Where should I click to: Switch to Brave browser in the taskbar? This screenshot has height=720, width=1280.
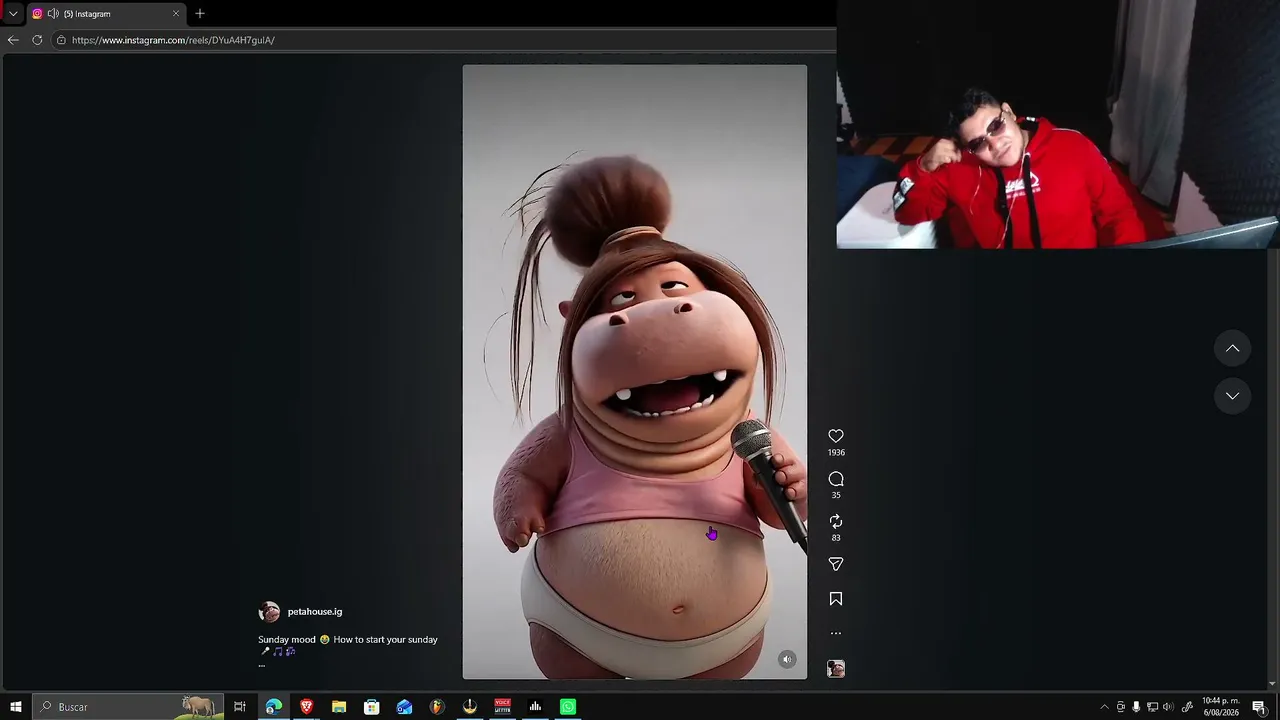pos(306,707)
